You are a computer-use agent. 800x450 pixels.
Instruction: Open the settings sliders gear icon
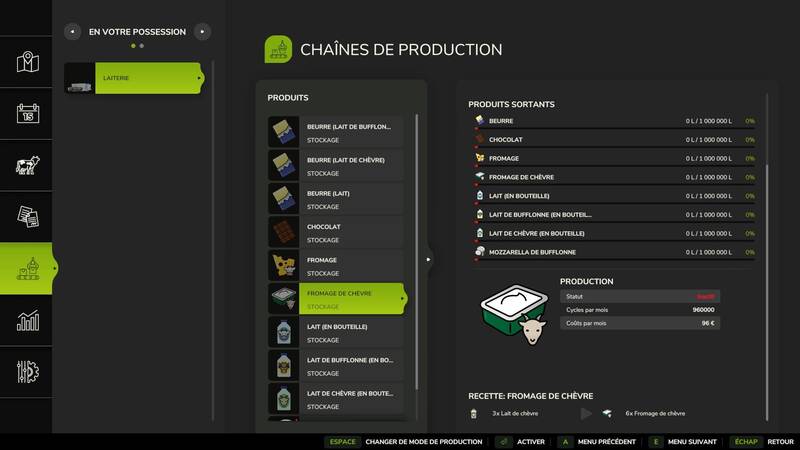click(28, 372)
